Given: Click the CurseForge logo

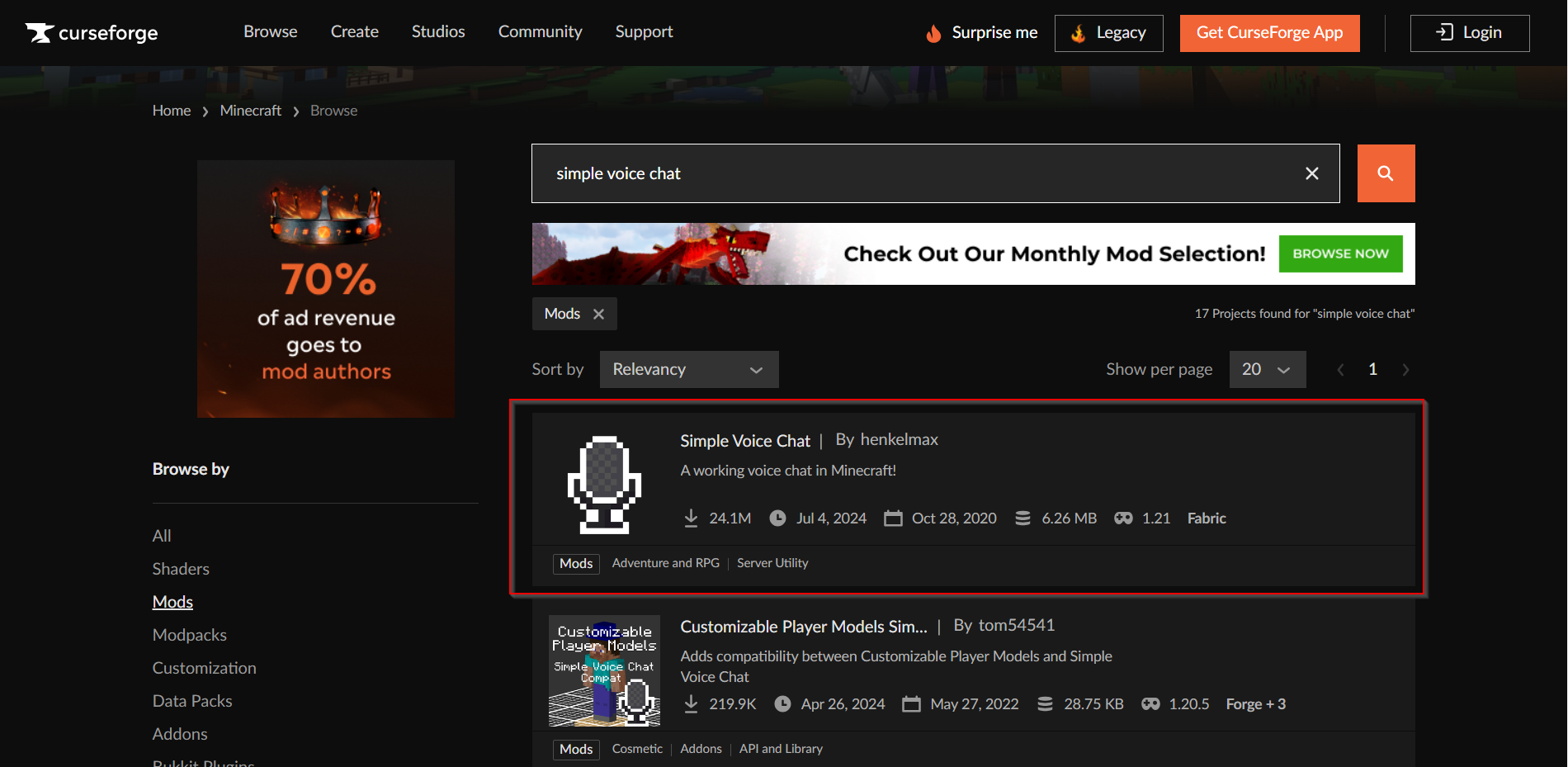Looking at the screenshot, I should pos(92,33).
